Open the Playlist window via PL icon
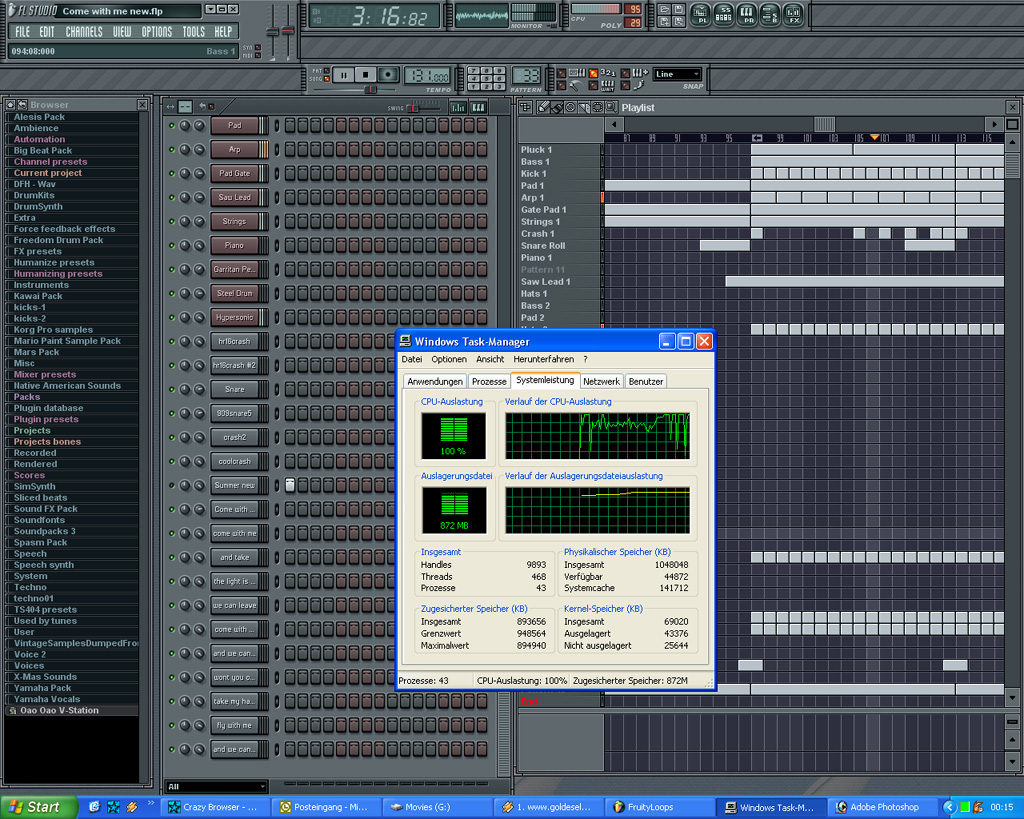 click(701, 14)
